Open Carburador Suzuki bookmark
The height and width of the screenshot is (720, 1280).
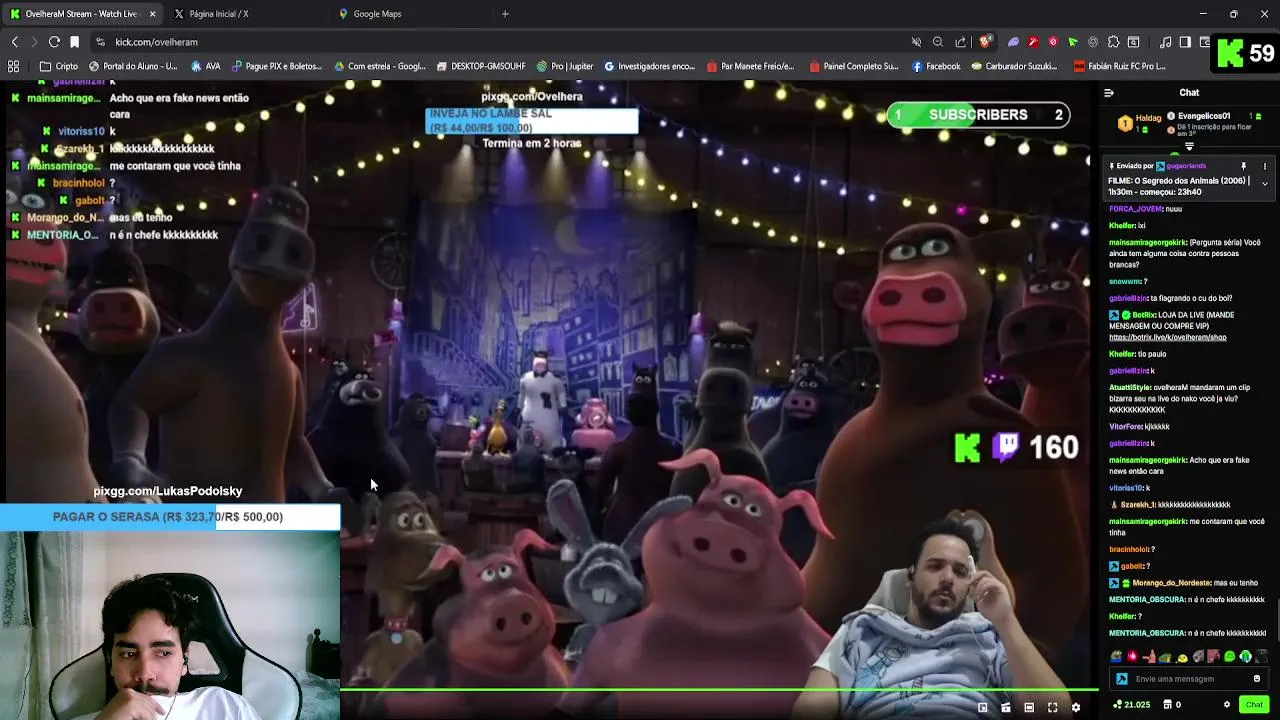[x=1014, y=66]
